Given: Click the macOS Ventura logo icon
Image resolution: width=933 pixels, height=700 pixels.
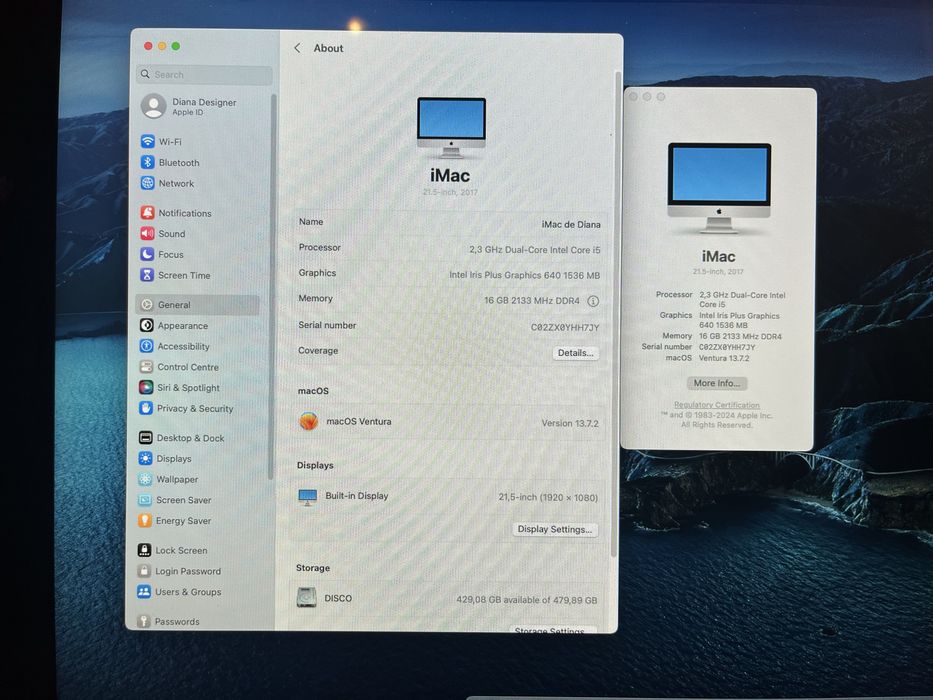Looking at the screenshot, I should point(308,421).
